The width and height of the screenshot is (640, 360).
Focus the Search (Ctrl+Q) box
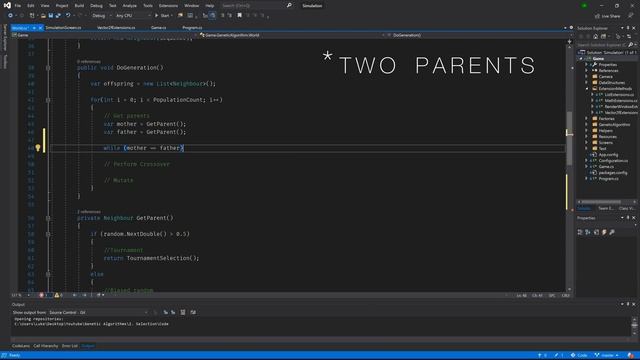click(x=253, y=6)
